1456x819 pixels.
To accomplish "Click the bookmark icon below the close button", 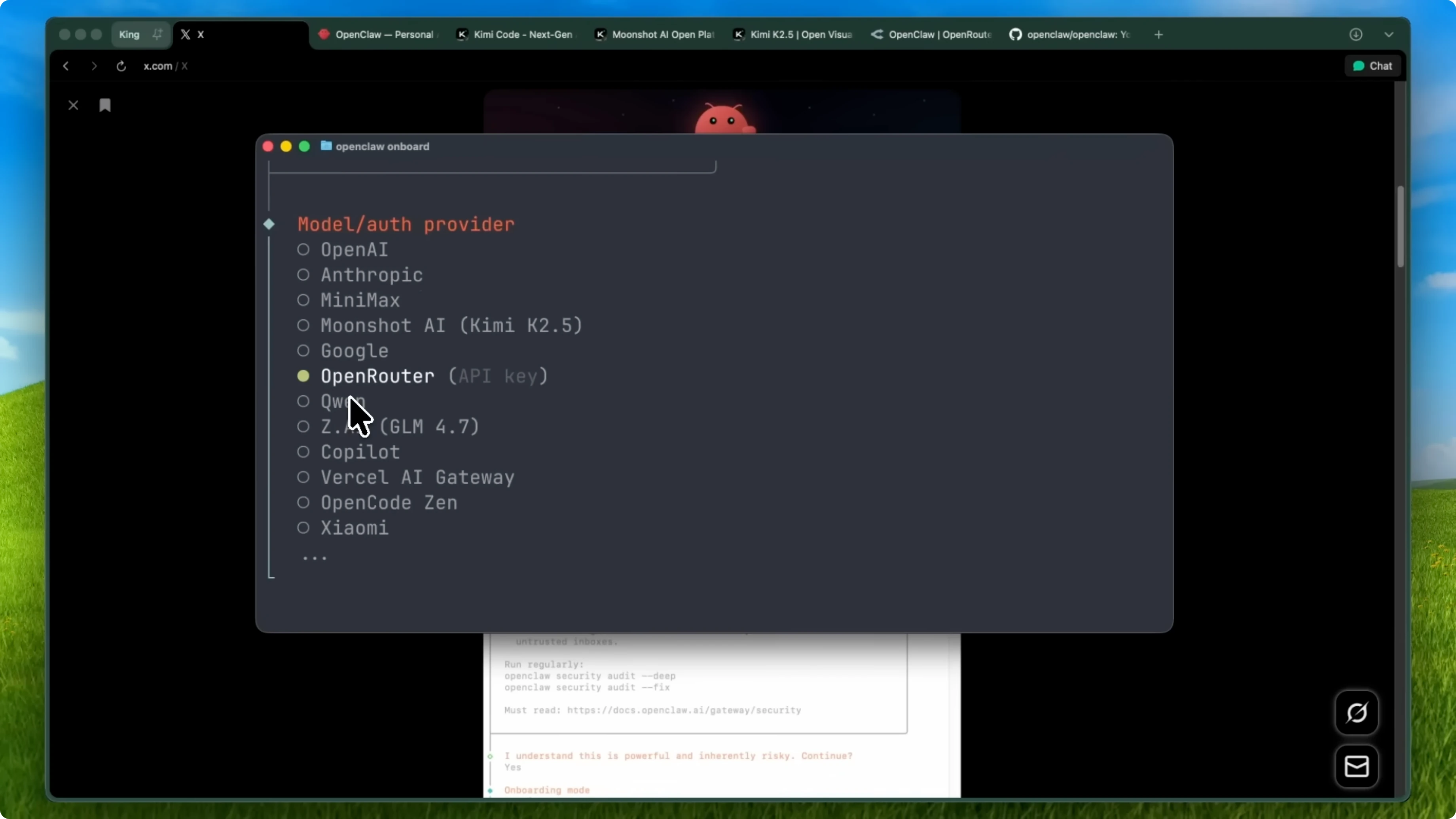I will click(105, 104).
